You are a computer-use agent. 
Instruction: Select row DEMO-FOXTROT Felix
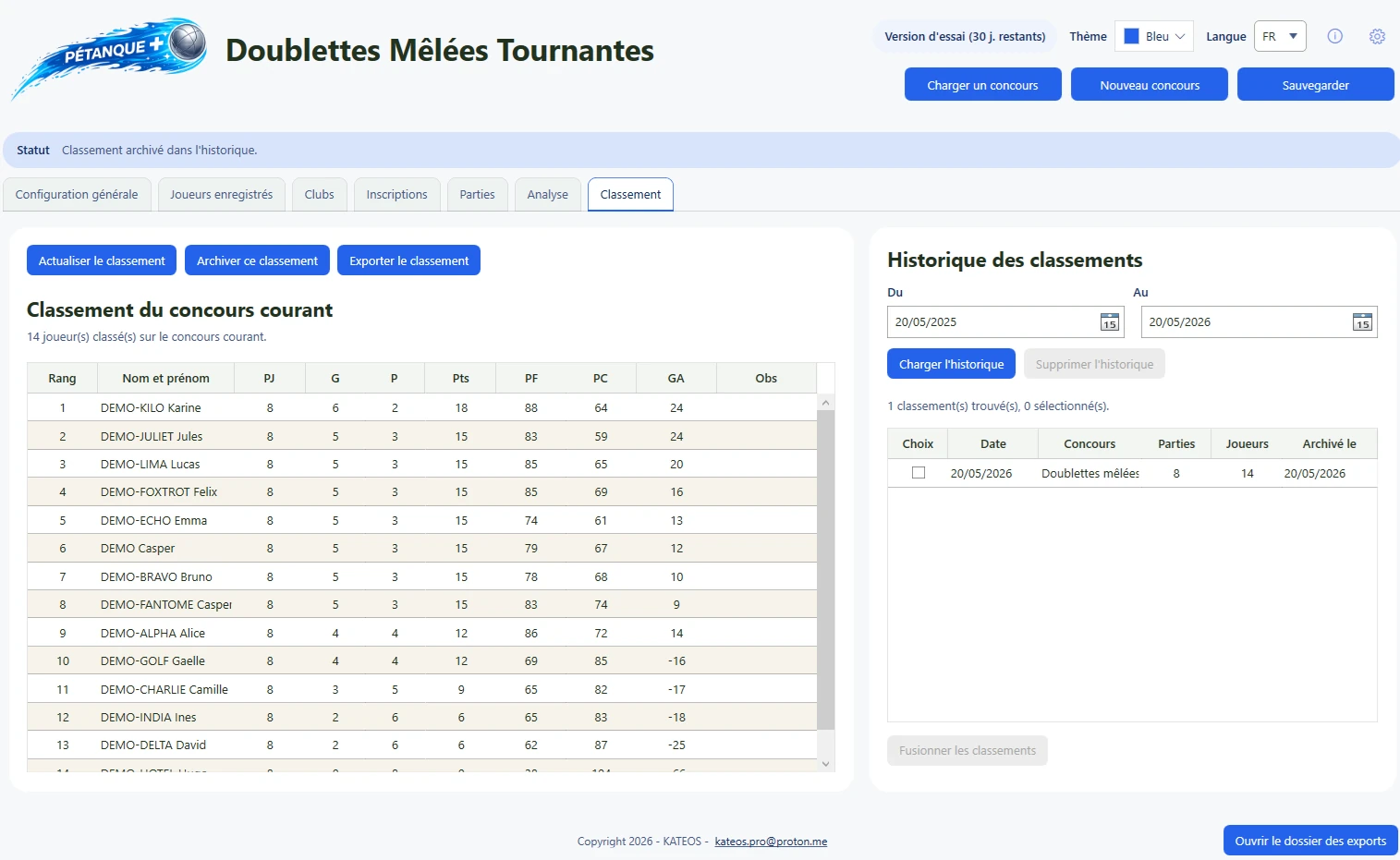[x=422, y=491]
